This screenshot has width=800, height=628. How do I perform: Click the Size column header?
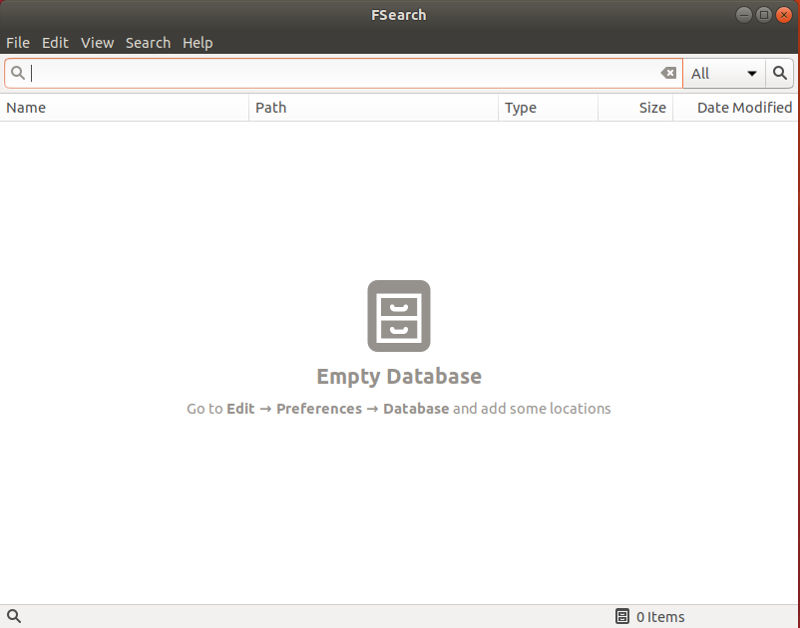(652, 107)
